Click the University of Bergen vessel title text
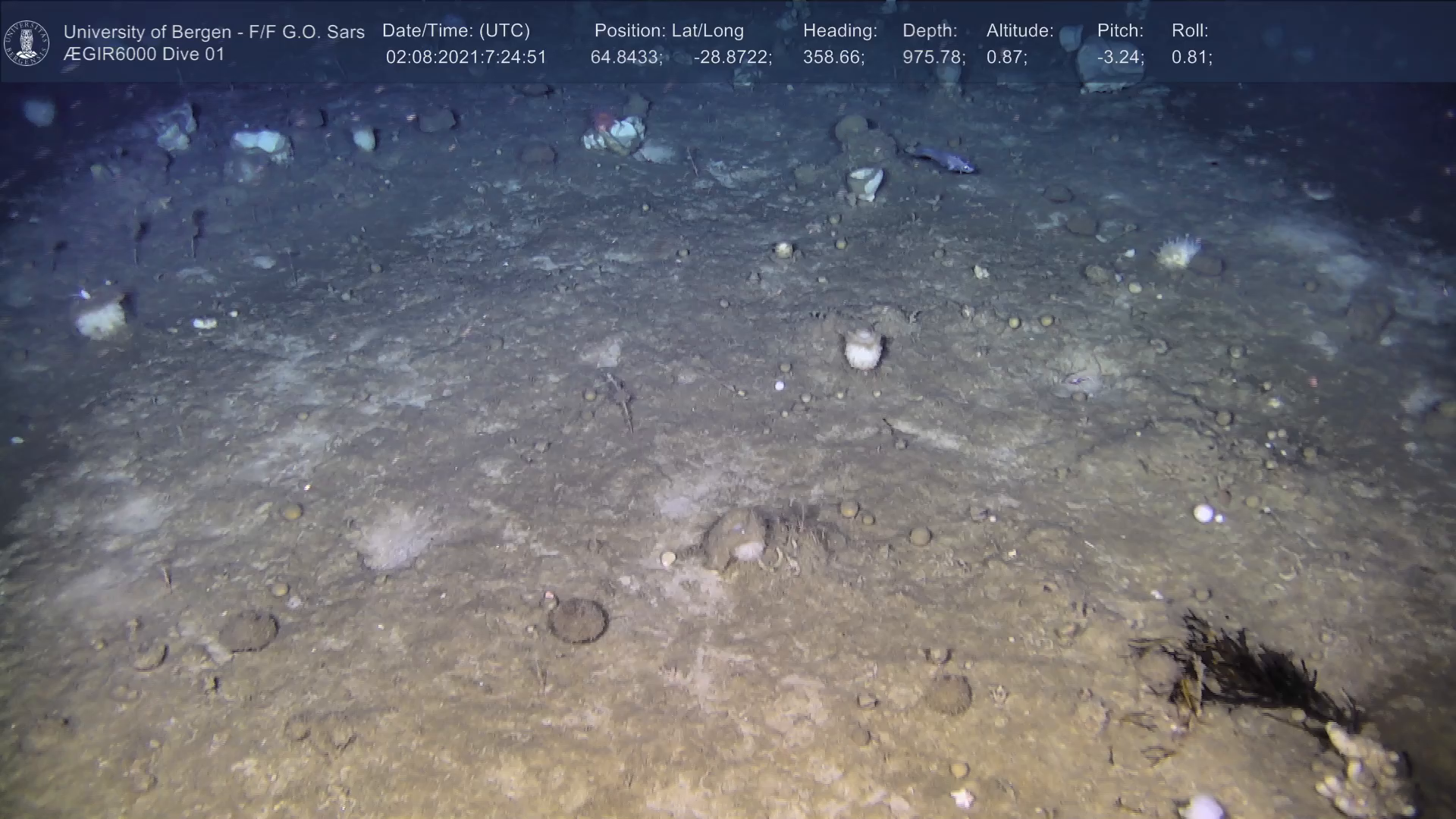 coord(214,32)
